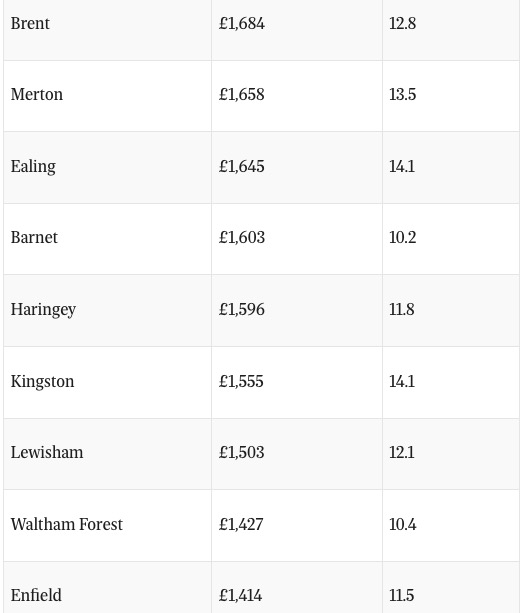Click the £1,555 figure for Kingston

pyautogui.click(x=241, y=382)
